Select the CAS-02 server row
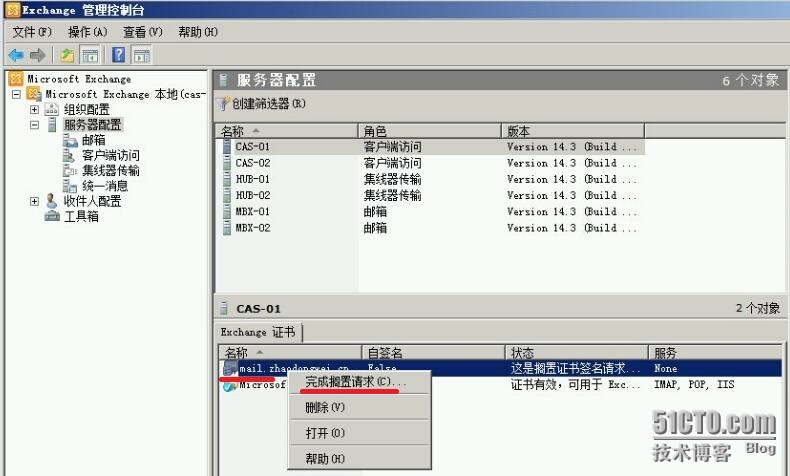This screenshot has height=476, width=790. 431,163
